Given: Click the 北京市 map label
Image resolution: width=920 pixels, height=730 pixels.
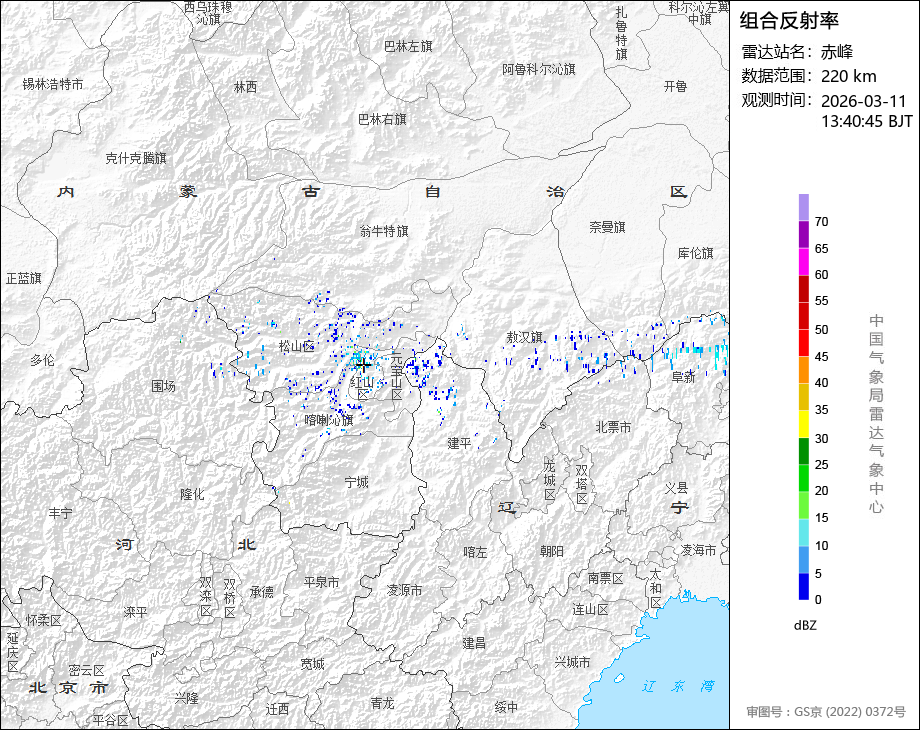Looking at the screenshot, I should coord(69,687).
